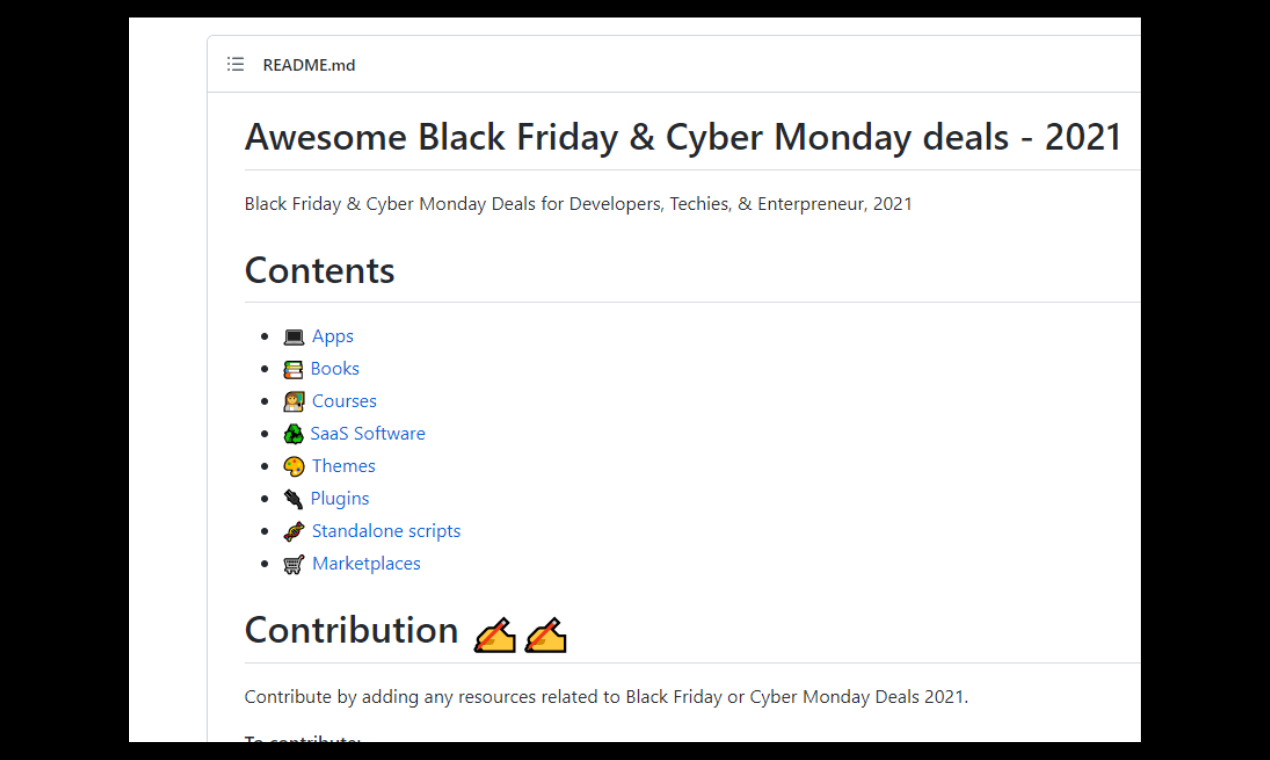The width and height of the screenshot is (1270, 760).
Task: Click the teacher emoji next to Courses
Action: pos(293,401)
